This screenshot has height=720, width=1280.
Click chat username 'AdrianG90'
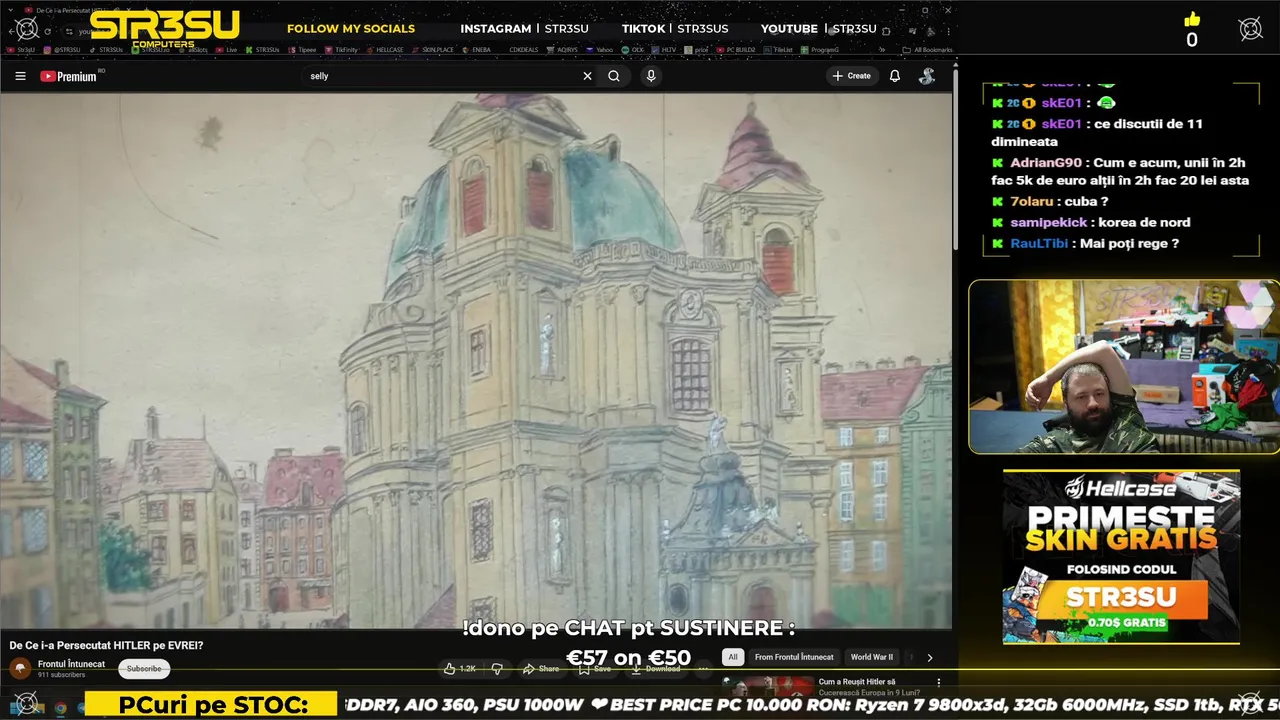(1045, 163)
